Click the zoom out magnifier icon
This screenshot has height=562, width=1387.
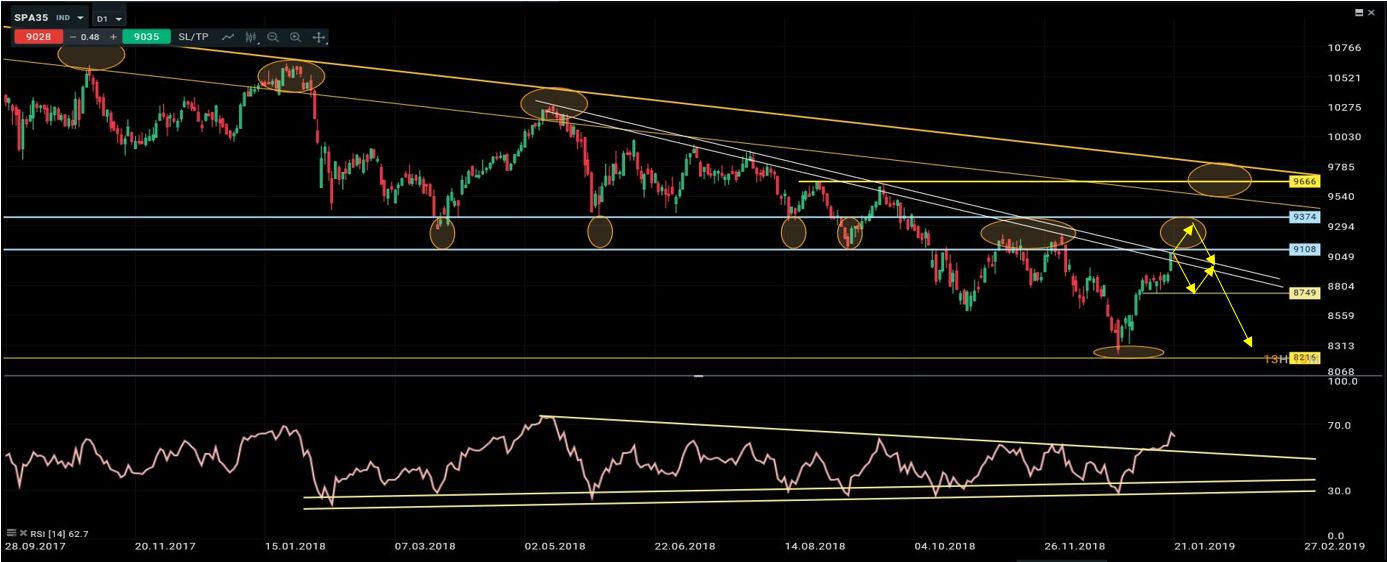tap(273, 37)
